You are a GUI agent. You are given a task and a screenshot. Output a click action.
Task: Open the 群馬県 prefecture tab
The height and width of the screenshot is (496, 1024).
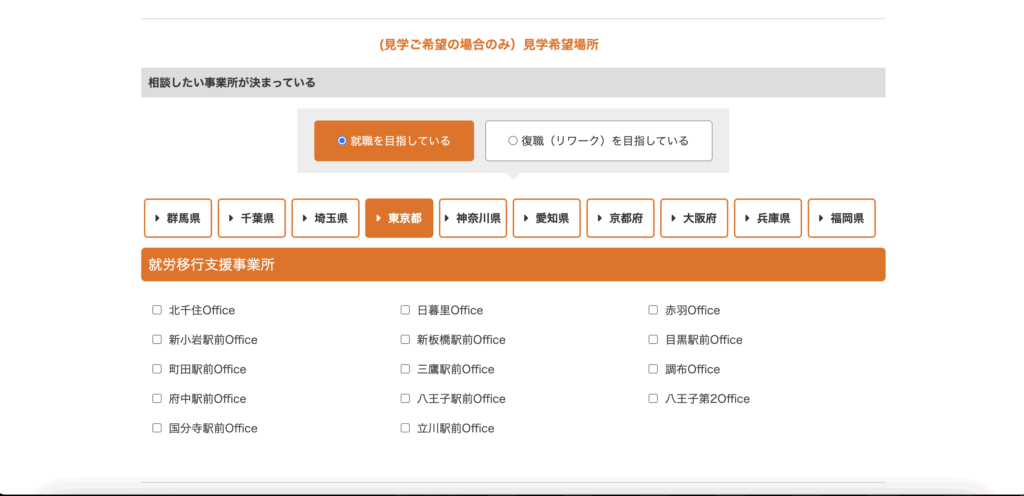[178, 218]
